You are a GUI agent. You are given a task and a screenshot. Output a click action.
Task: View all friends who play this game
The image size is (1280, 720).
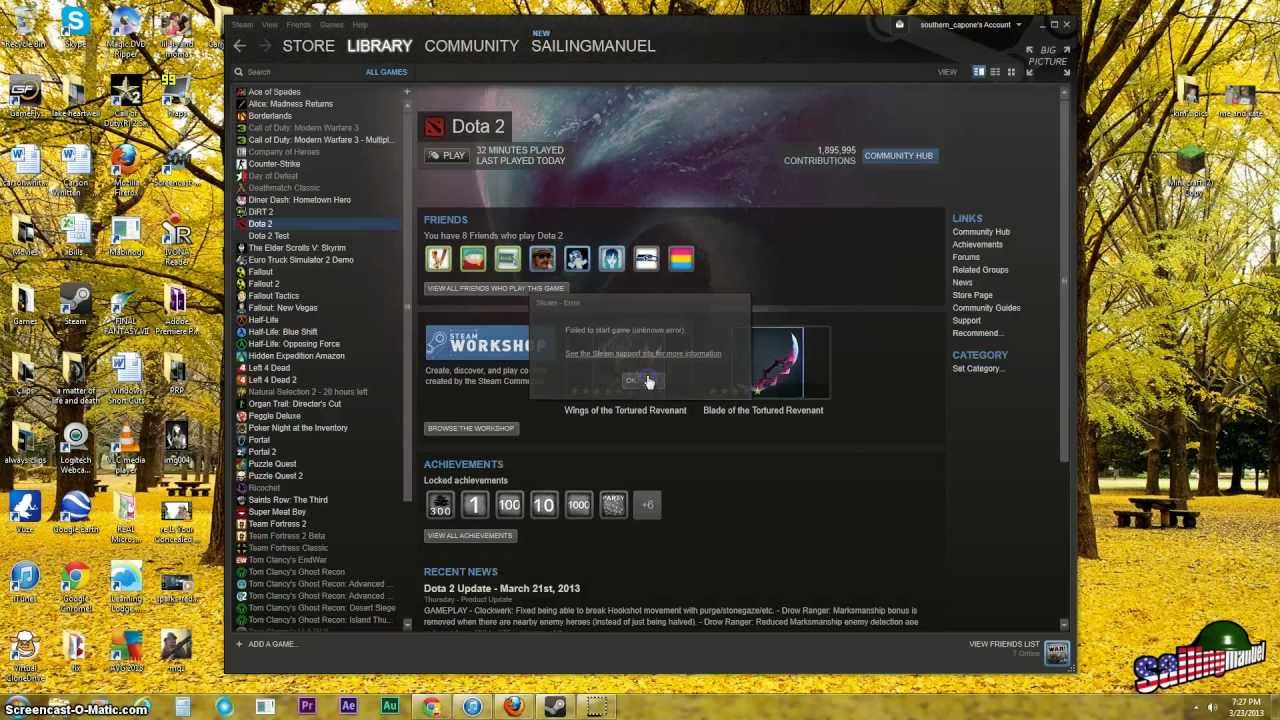pos(496,288)
